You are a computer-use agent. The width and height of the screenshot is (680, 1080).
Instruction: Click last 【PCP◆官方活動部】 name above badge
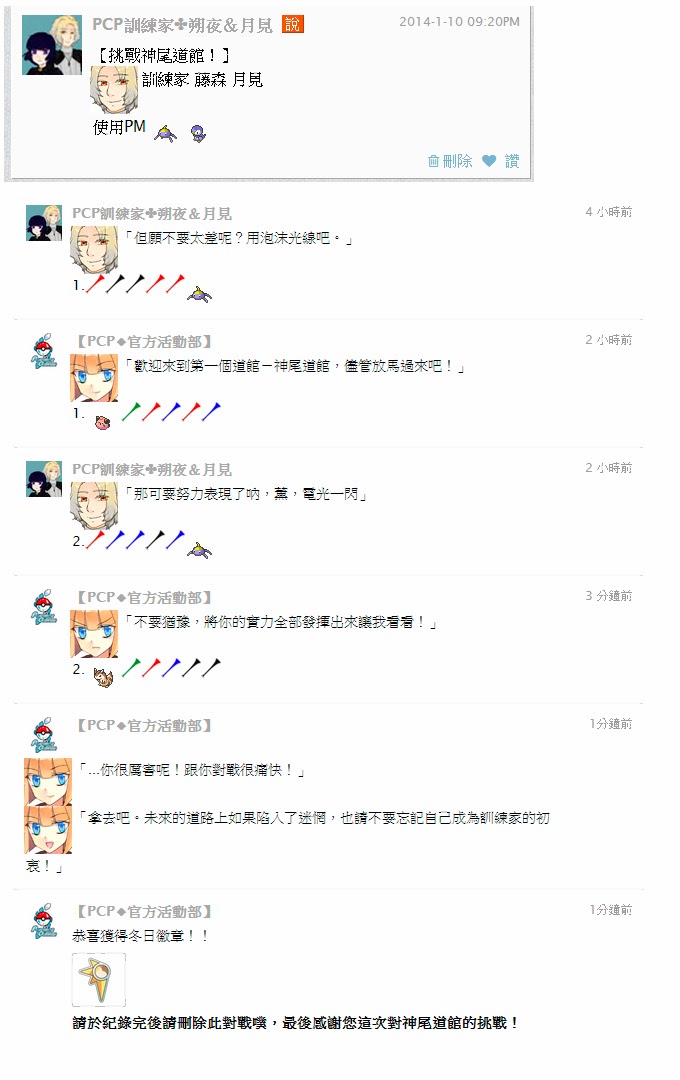141,911
